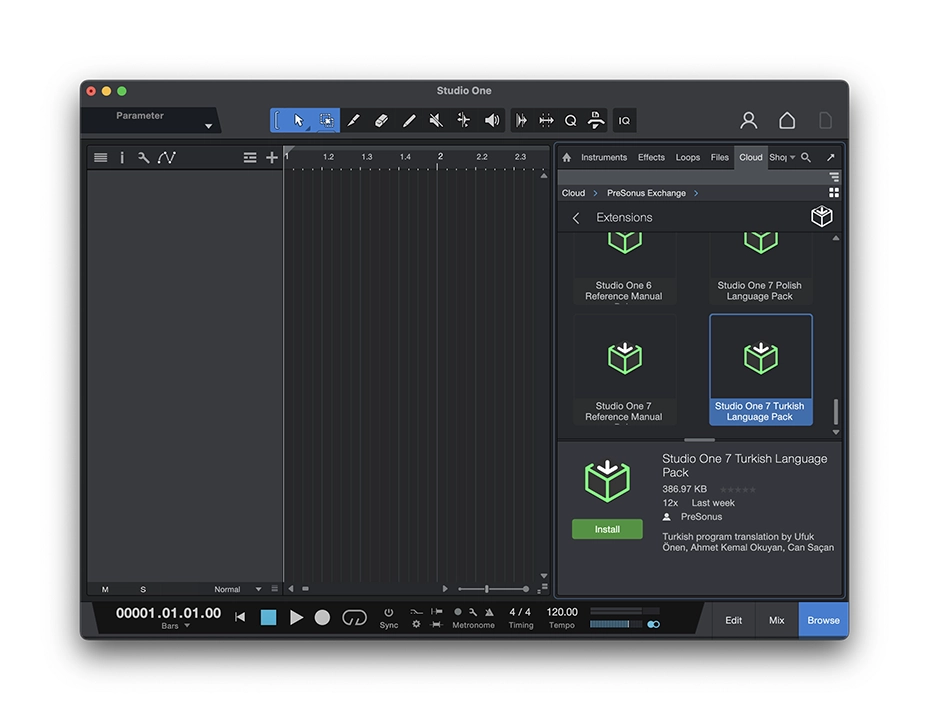Open the Quantize Q option

pos(570,121)
